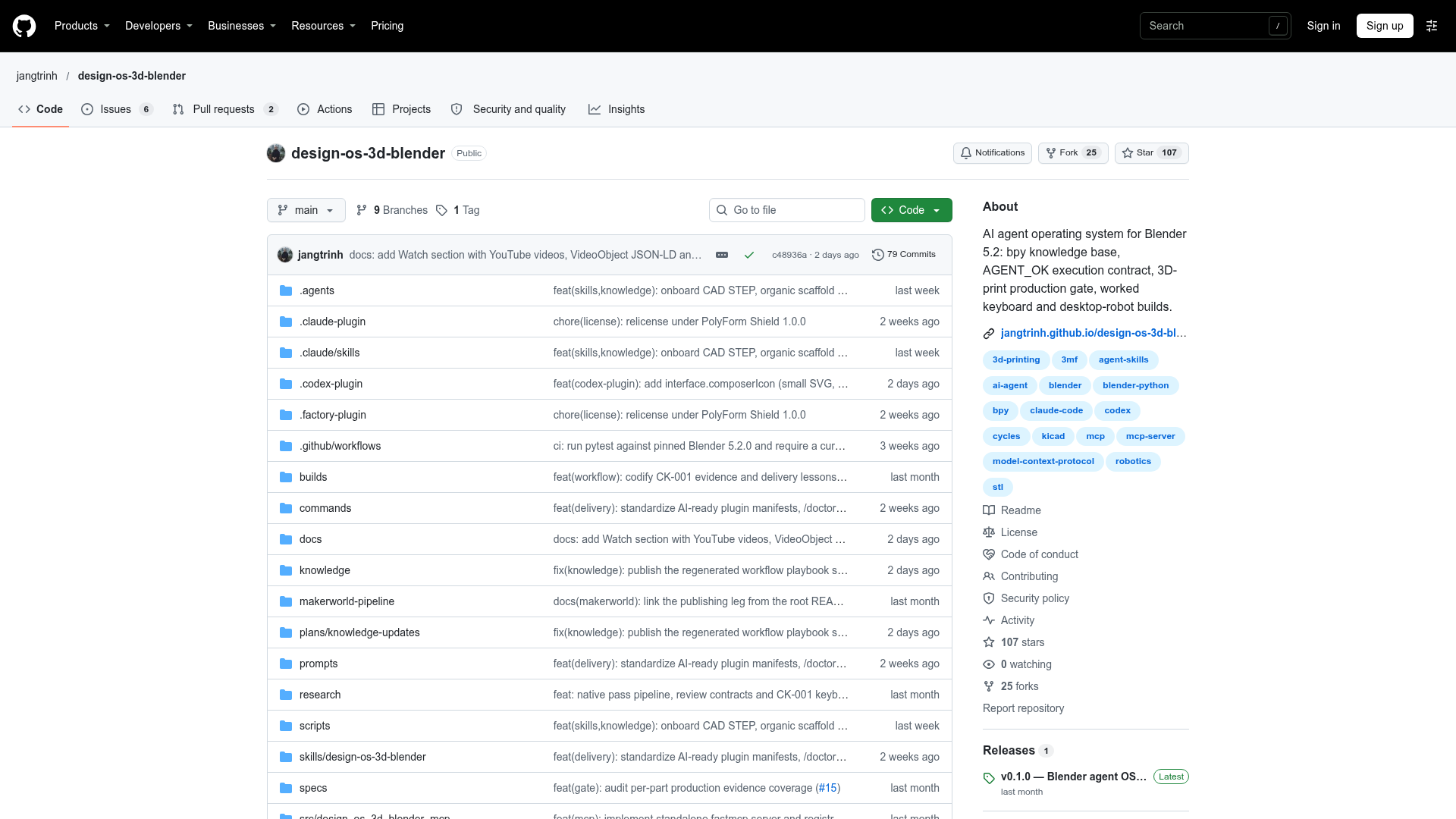This screenshot has width=1456, height=819.
Task: Click the .agents folder icon
Action: (286, 290)
